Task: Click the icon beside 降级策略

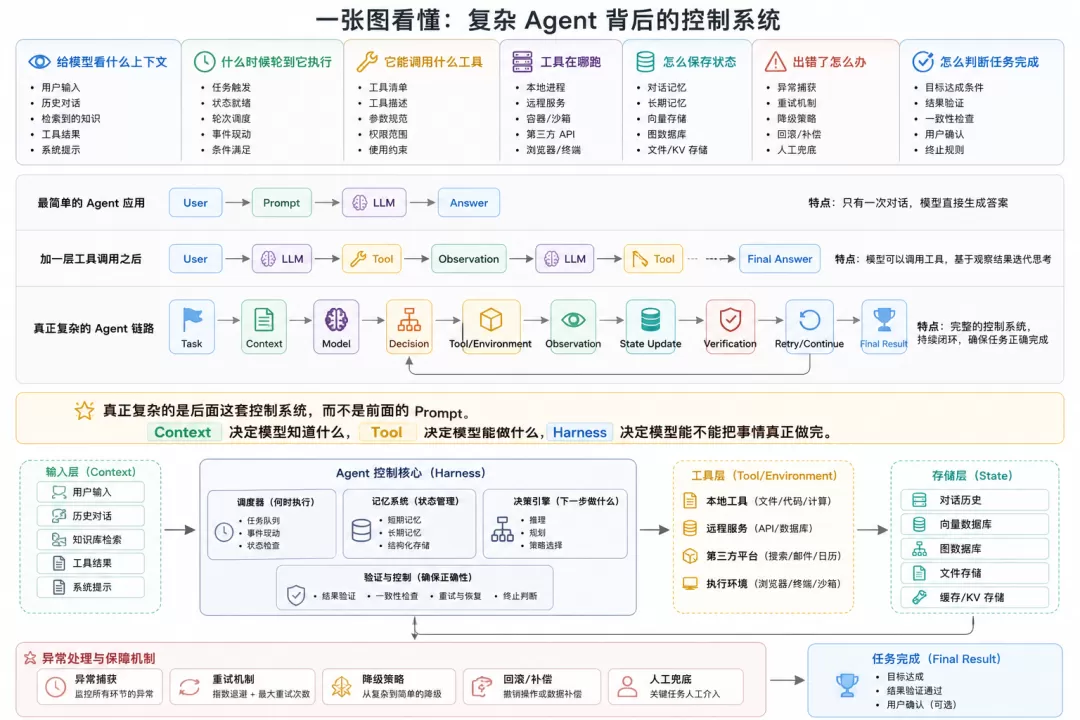Action: pyautogui.click(x=342, y=687)
